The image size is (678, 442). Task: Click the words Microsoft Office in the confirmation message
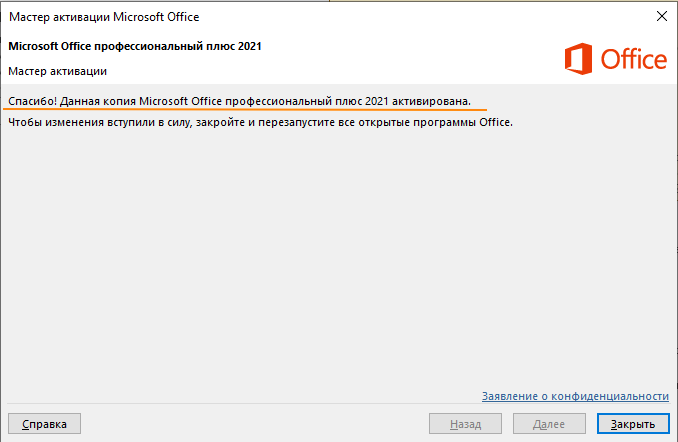pyautogui.click(x=180, y=101)
